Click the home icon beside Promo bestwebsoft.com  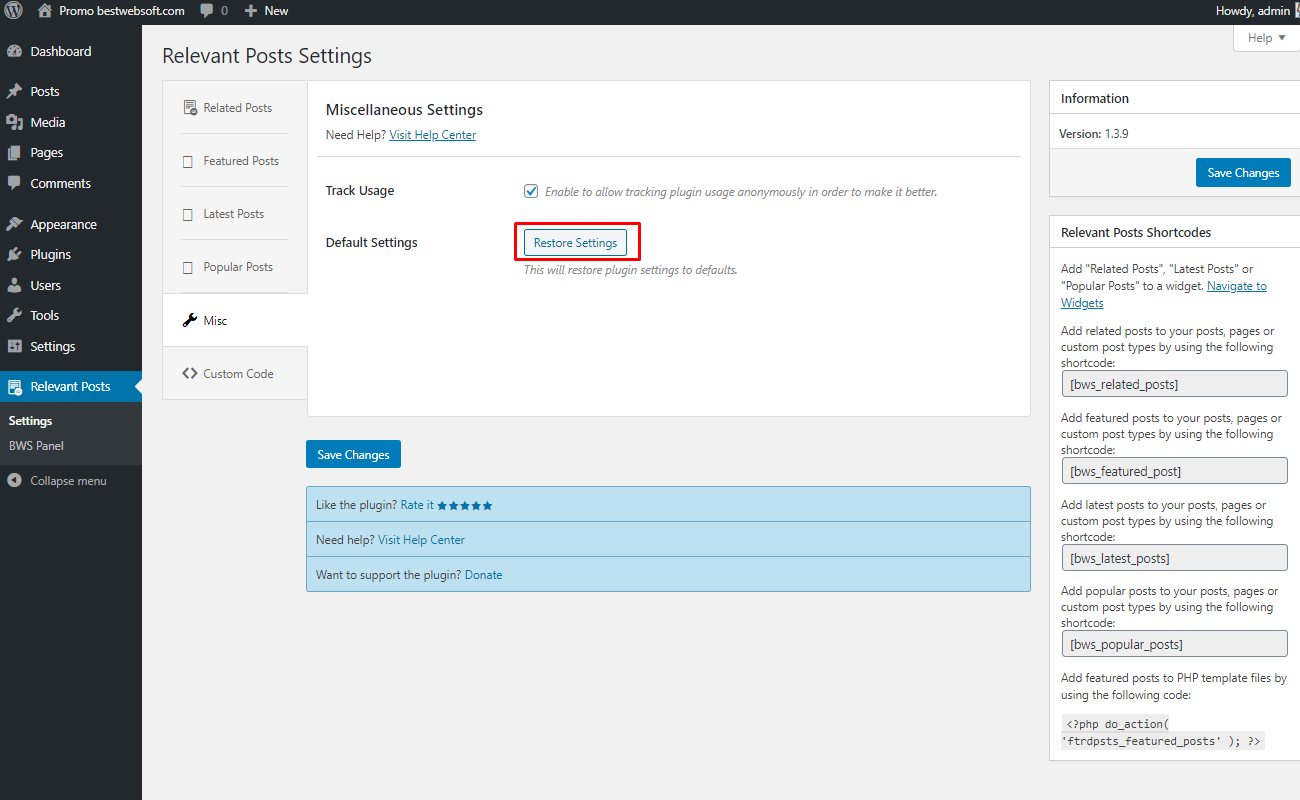pos(45,10)
